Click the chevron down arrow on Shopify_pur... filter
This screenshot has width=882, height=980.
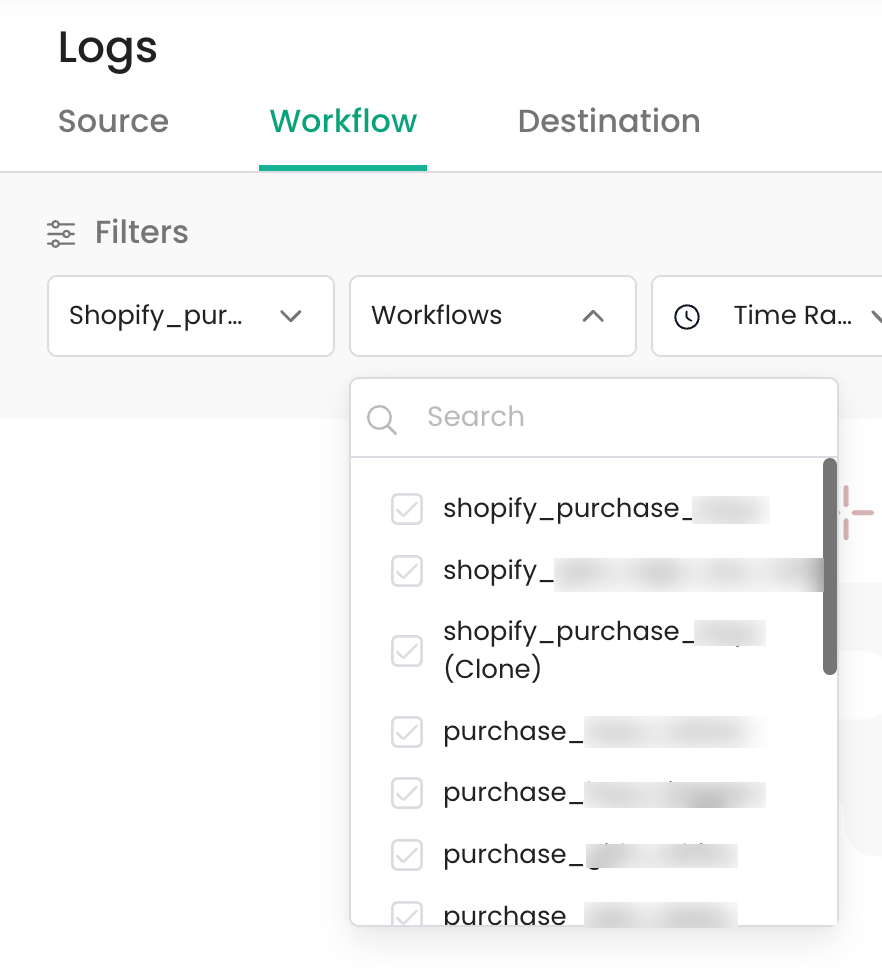[x=291, y=317]
